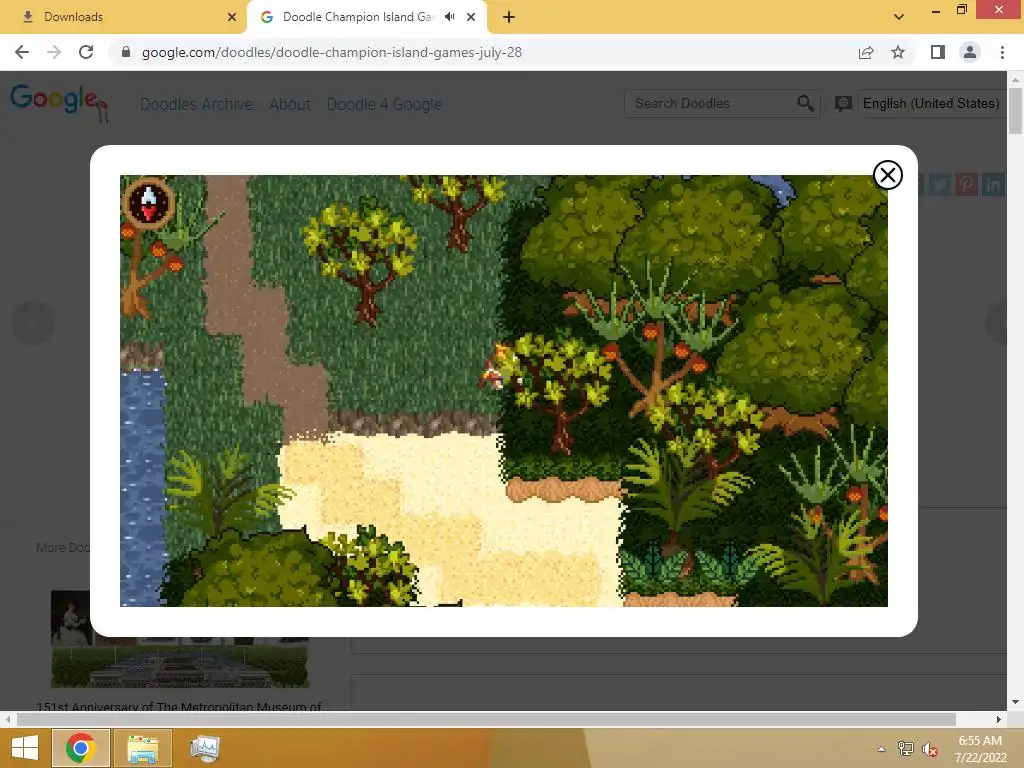
Task: Share on Pinterest icon
Action: [967, 185]
